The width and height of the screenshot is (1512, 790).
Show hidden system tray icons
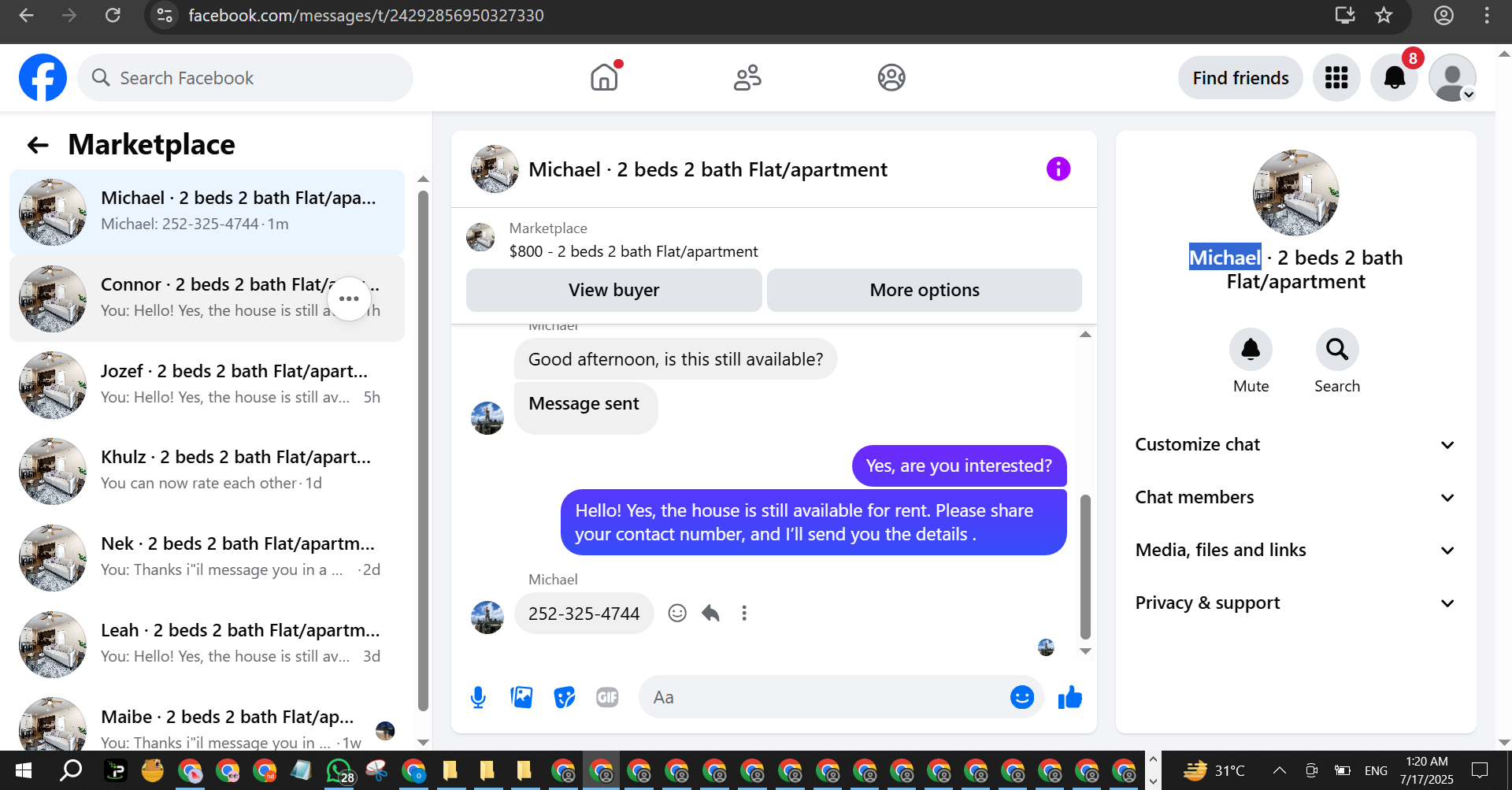[x=1280, y=770]
